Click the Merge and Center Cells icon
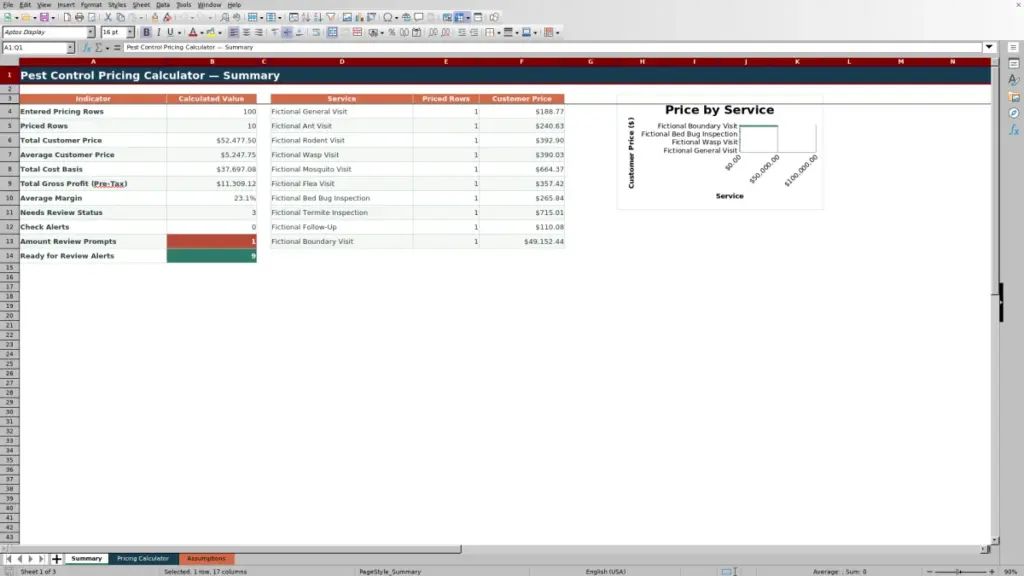 (332, 32)
